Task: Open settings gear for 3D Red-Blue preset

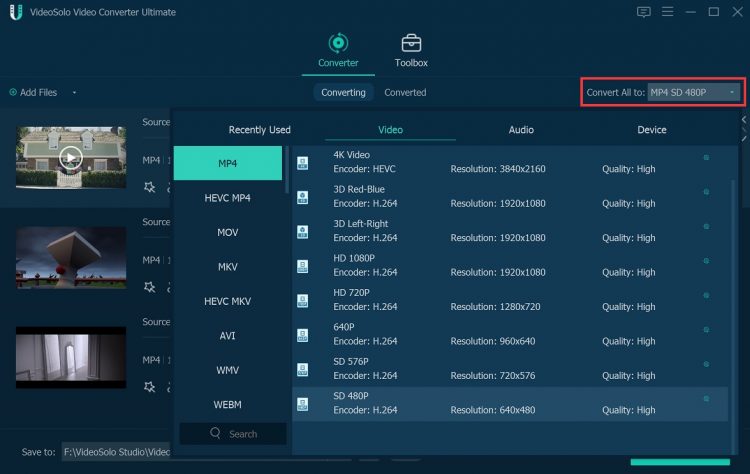Action: click(706, 192)
